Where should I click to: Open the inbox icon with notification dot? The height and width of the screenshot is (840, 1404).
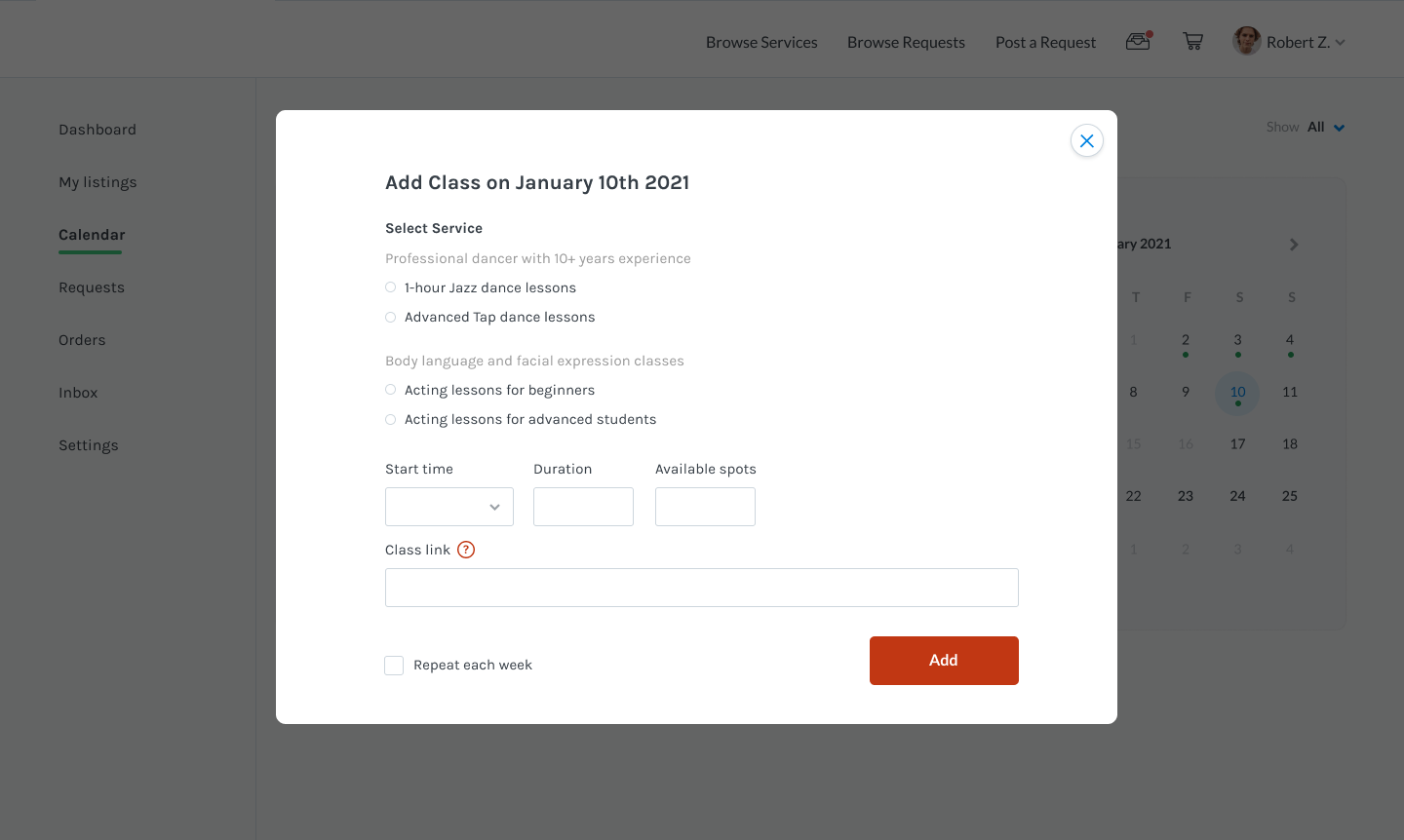coord(1139,41)
